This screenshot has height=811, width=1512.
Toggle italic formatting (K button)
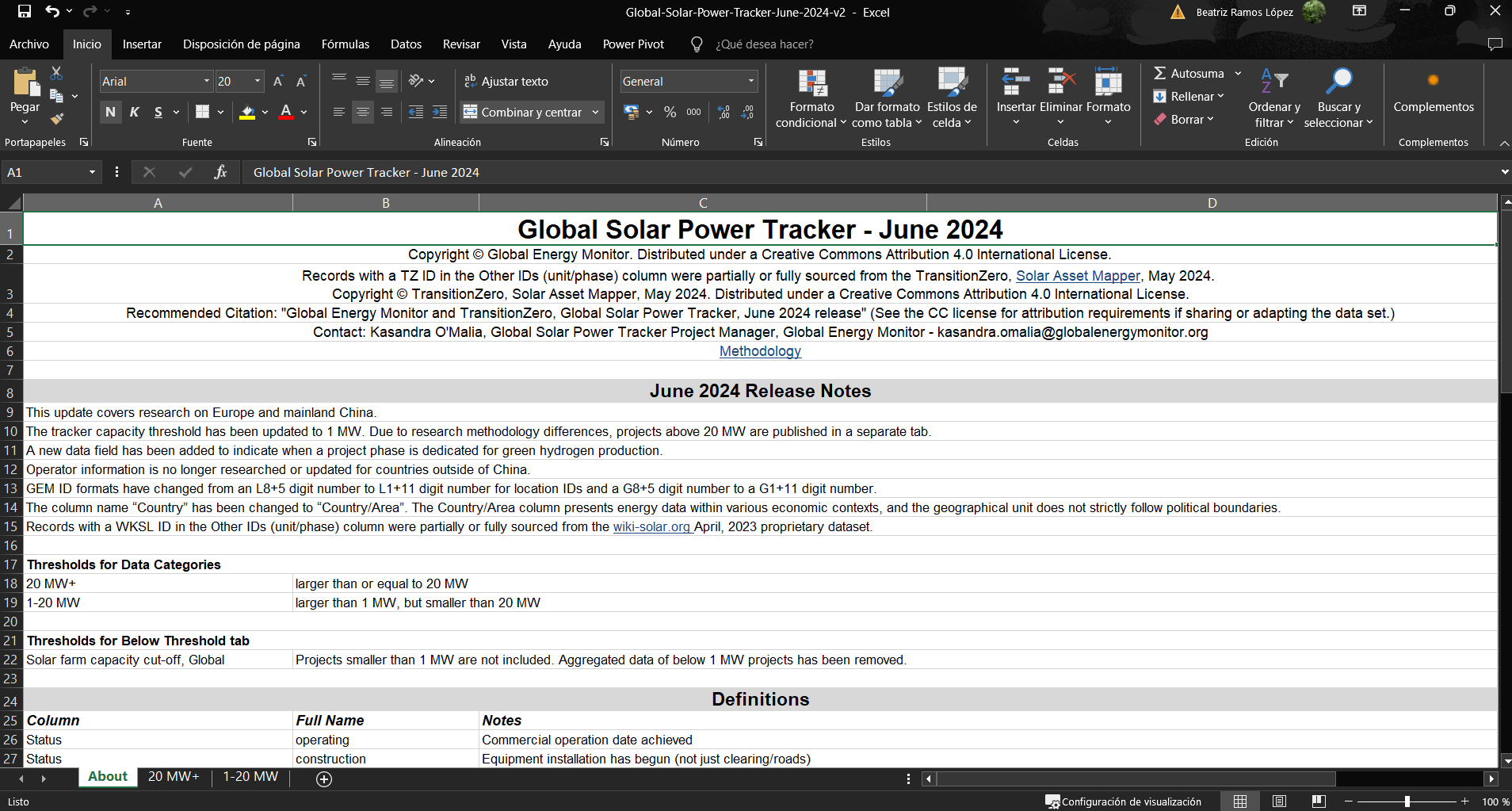[x=134, y=112]
